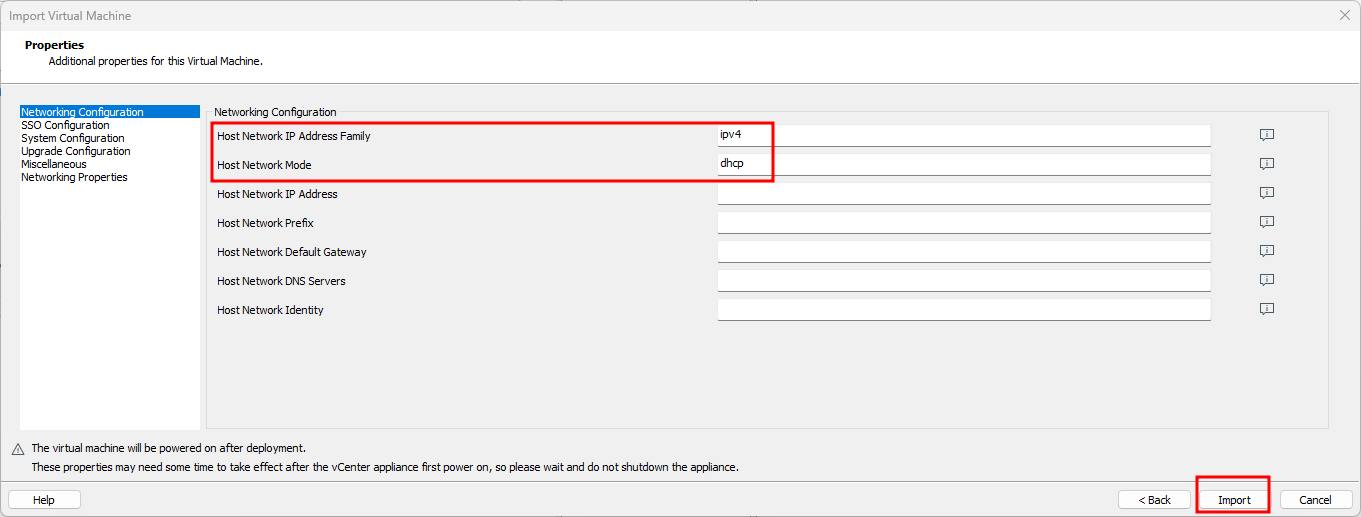Click the warning triangle icon near deployment notice
This screenshot has height=517, width=1361.
tap(17, 449)
